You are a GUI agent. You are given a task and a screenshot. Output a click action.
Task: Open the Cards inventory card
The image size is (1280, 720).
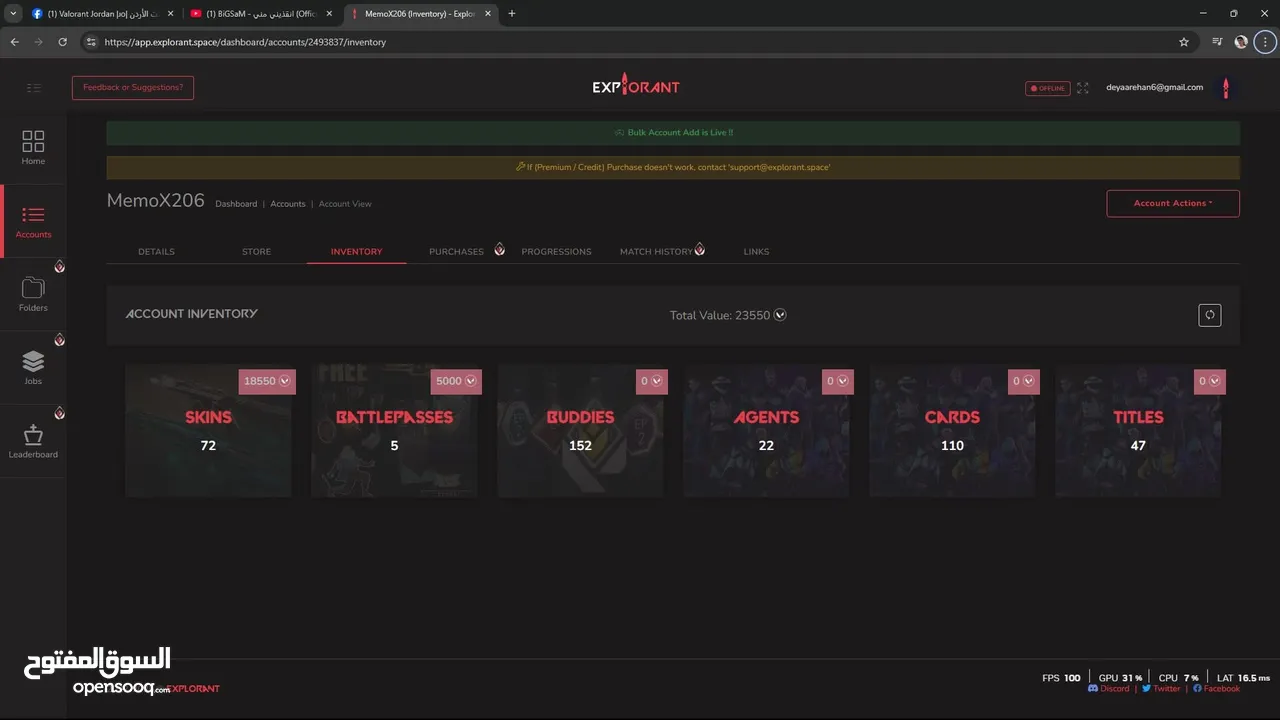tap(952, 430)
